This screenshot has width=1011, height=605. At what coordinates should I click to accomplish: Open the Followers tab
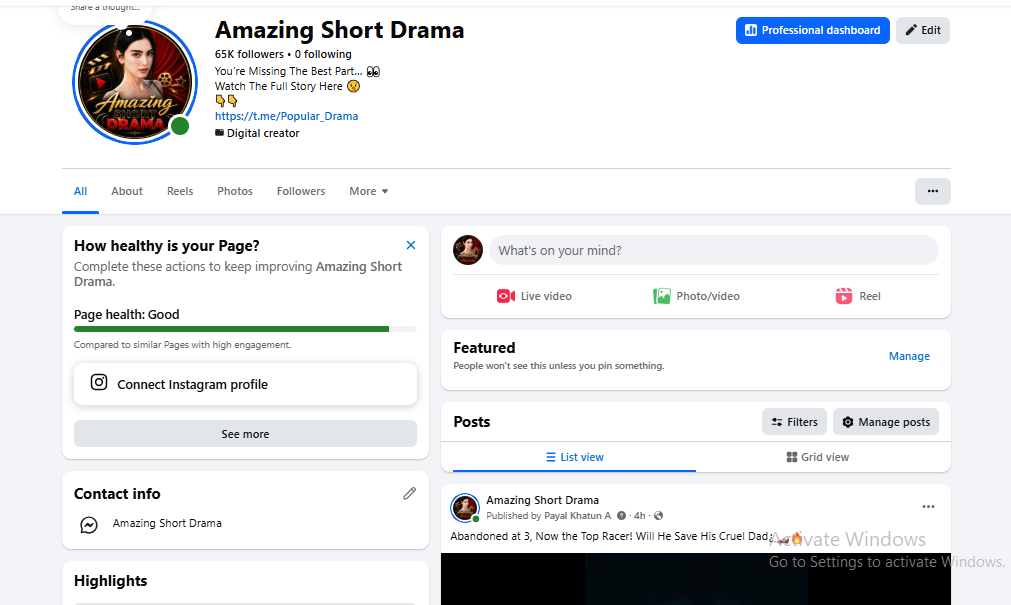point(301,191)
